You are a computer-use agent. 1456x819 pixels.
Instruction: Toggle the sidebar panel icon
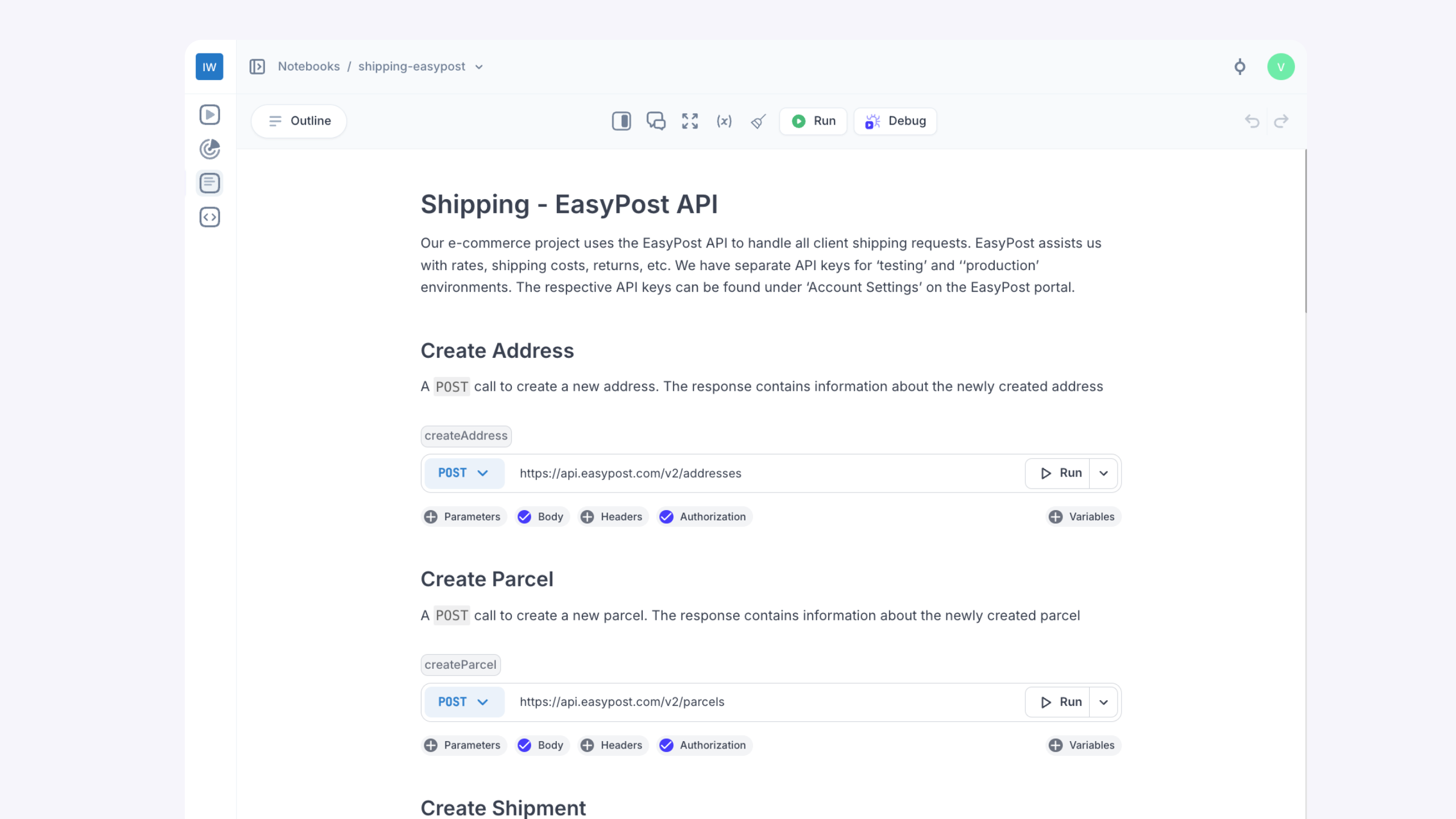[257, 67]
